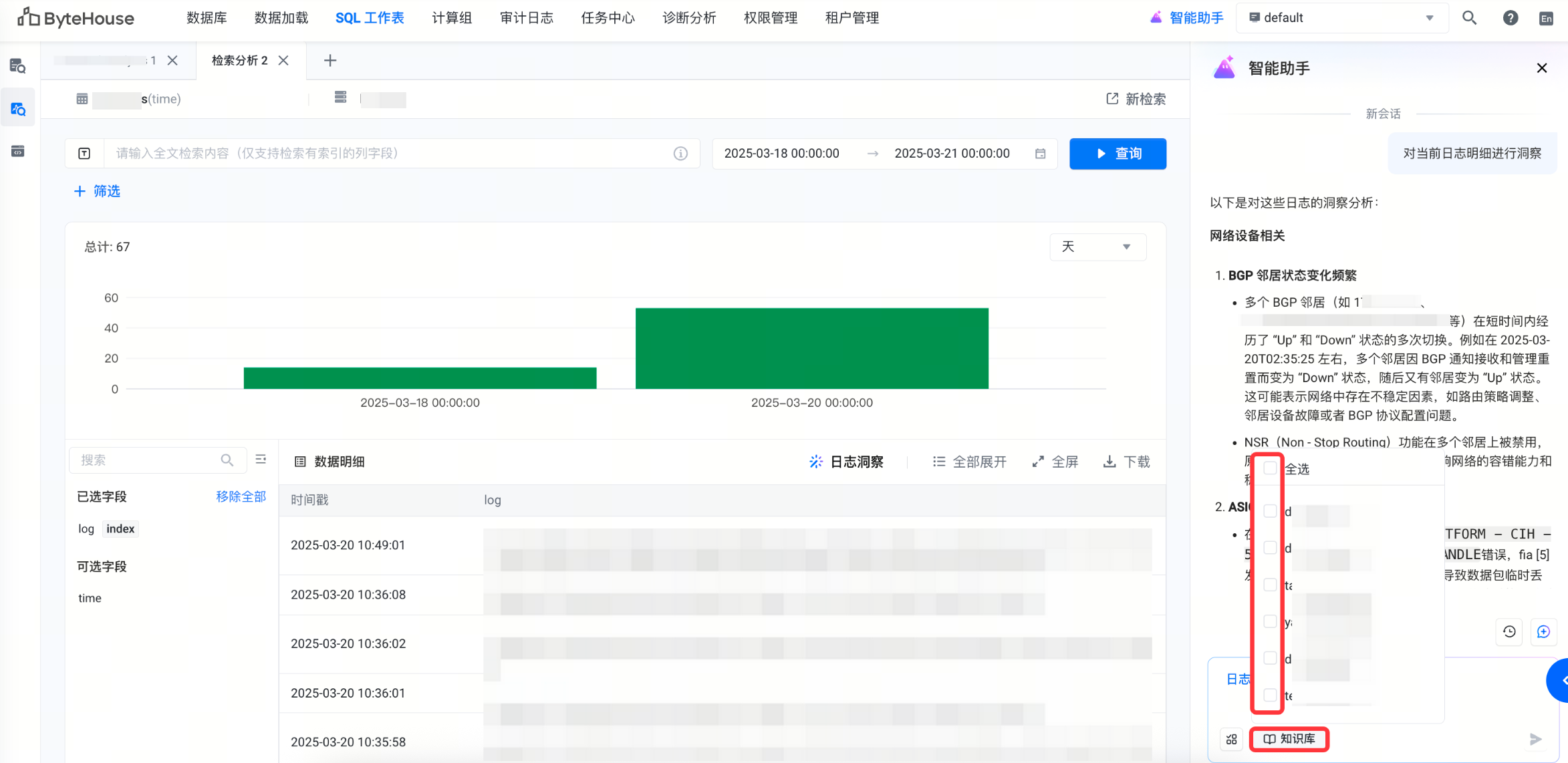
Task: Expand the 天 time granularity dropdown
Action: coord(1097,247)
